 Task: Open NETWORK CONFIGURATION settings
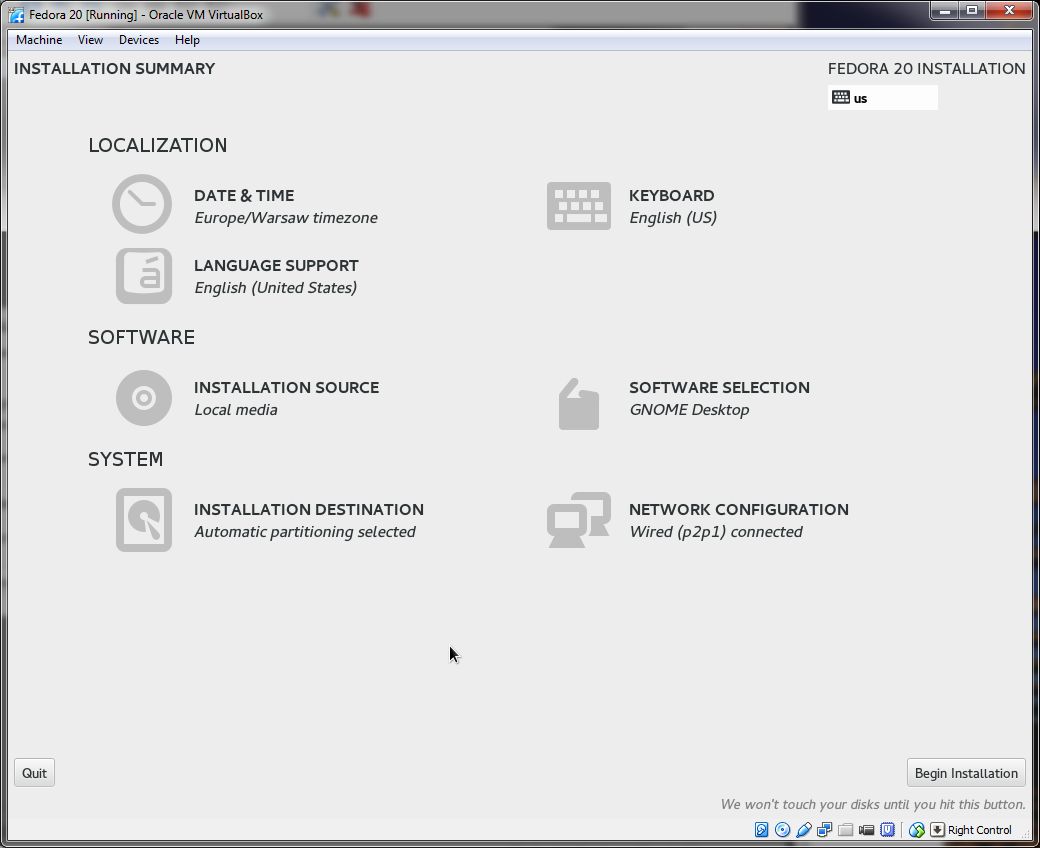739,509
